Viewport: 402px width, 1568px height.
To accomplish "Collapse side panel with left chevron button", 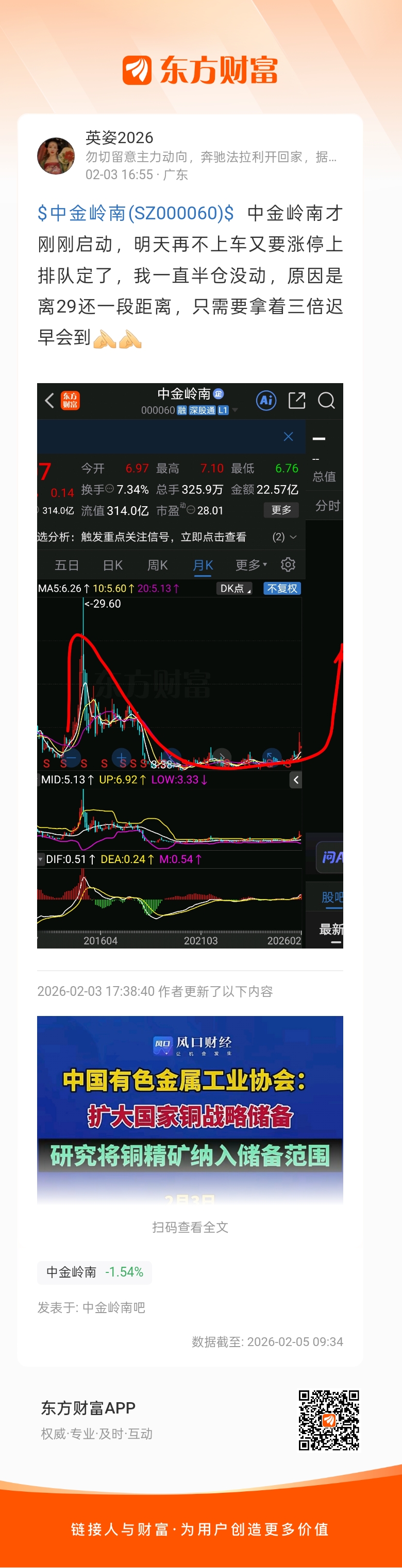I will click(295, 780).
